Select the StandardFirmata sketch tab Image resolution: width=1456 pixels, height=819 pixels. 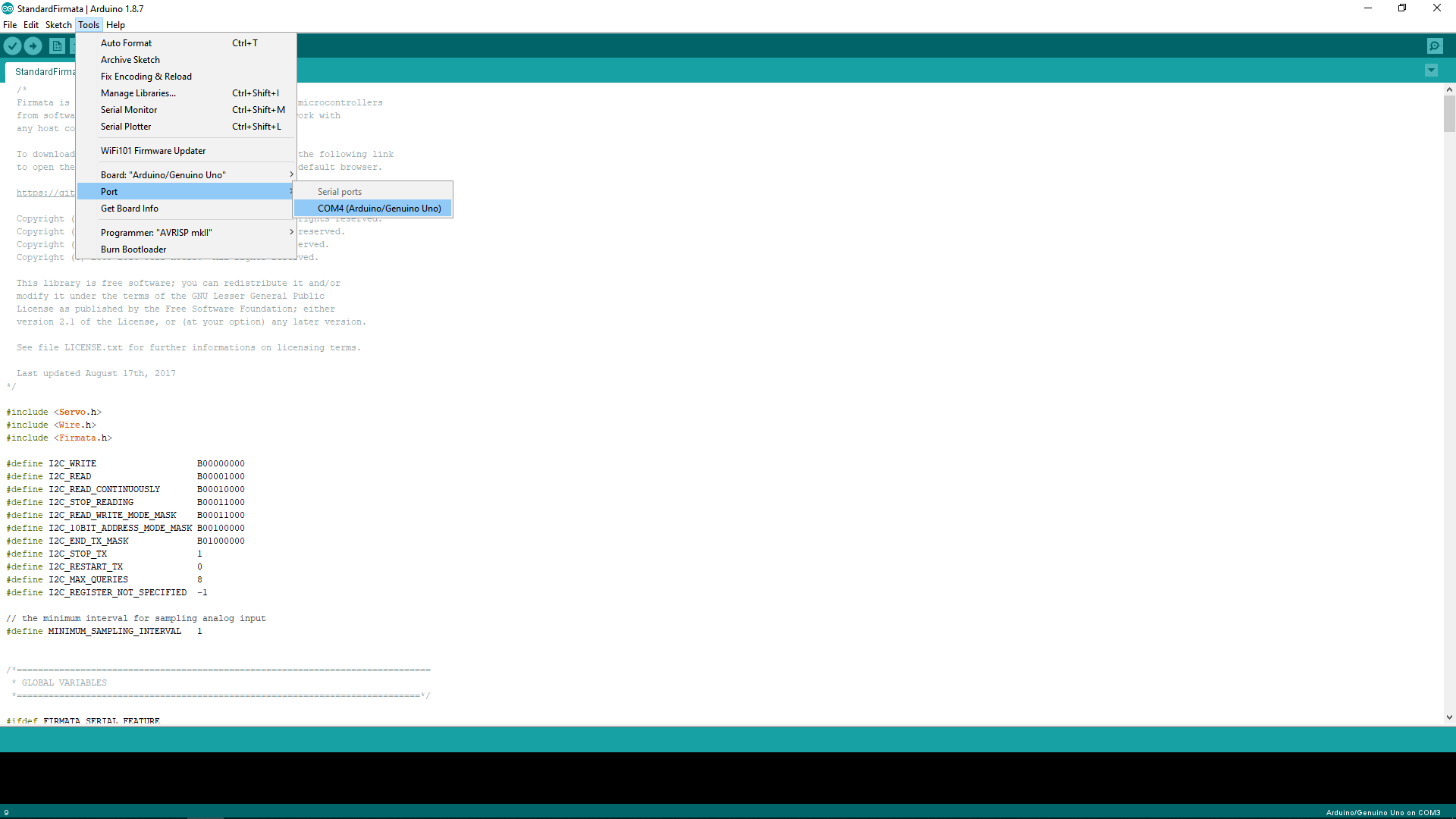pos(44,72)
